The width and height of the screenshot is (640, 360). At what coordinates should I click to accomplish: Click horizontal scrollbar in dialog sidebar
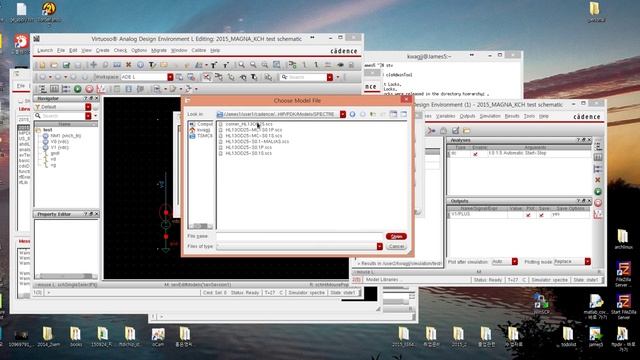coord(200,226)
